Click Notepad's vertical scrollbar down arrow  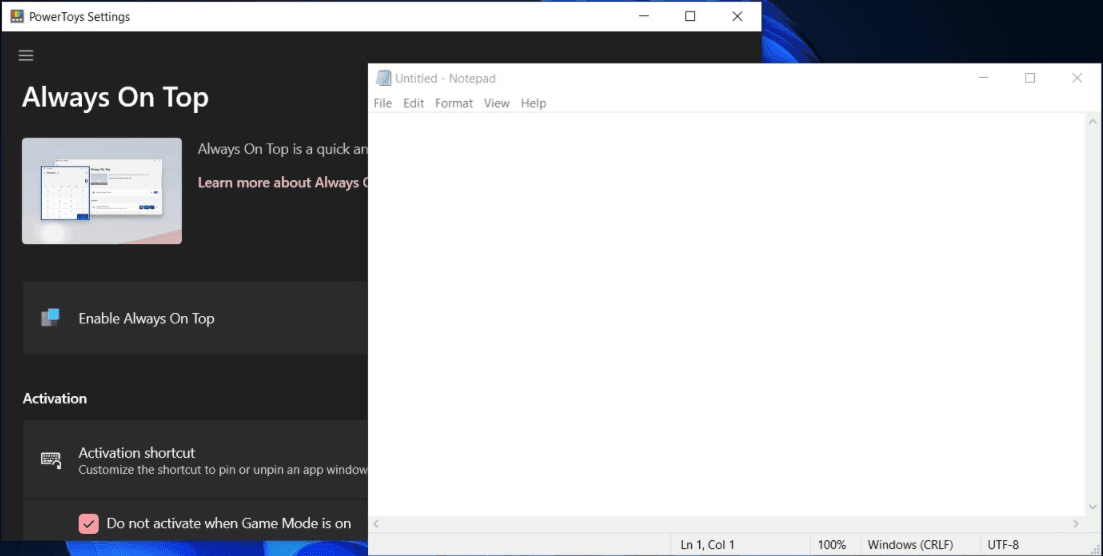[x=1093, y=507]
